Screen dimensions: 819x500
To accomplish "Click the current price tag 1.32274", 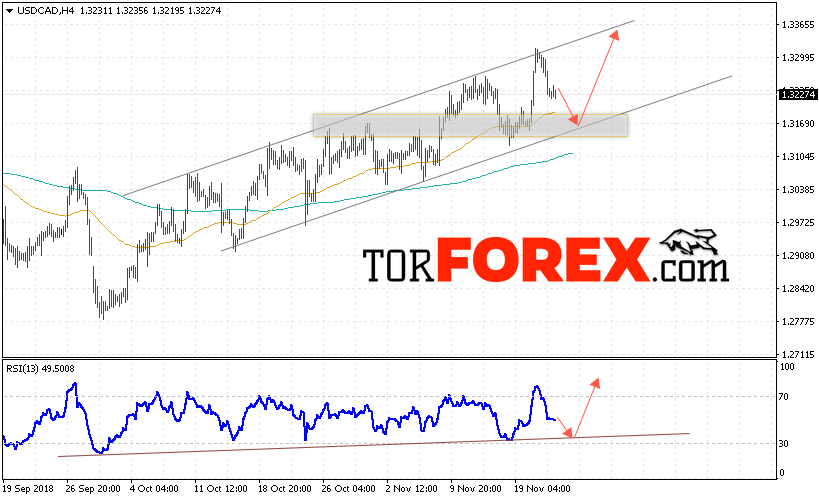I will pyautogui.click(x=798, y=95).
